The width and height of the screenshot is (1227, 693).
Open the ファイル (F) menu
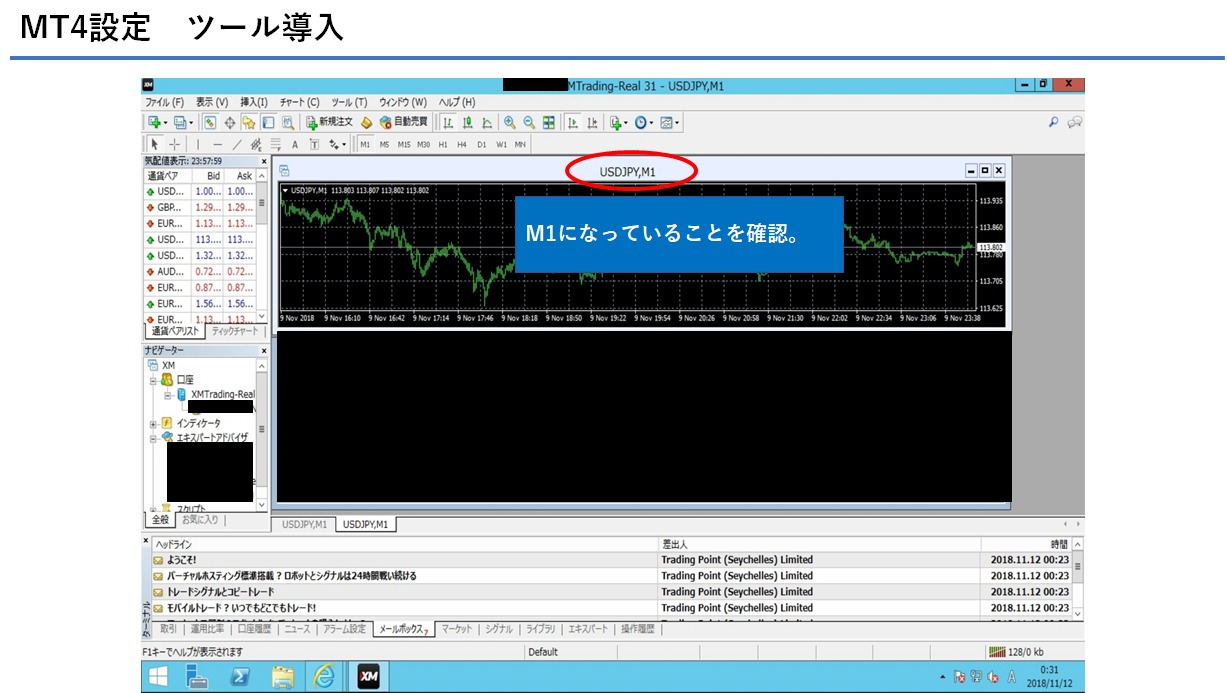point(165,102)
